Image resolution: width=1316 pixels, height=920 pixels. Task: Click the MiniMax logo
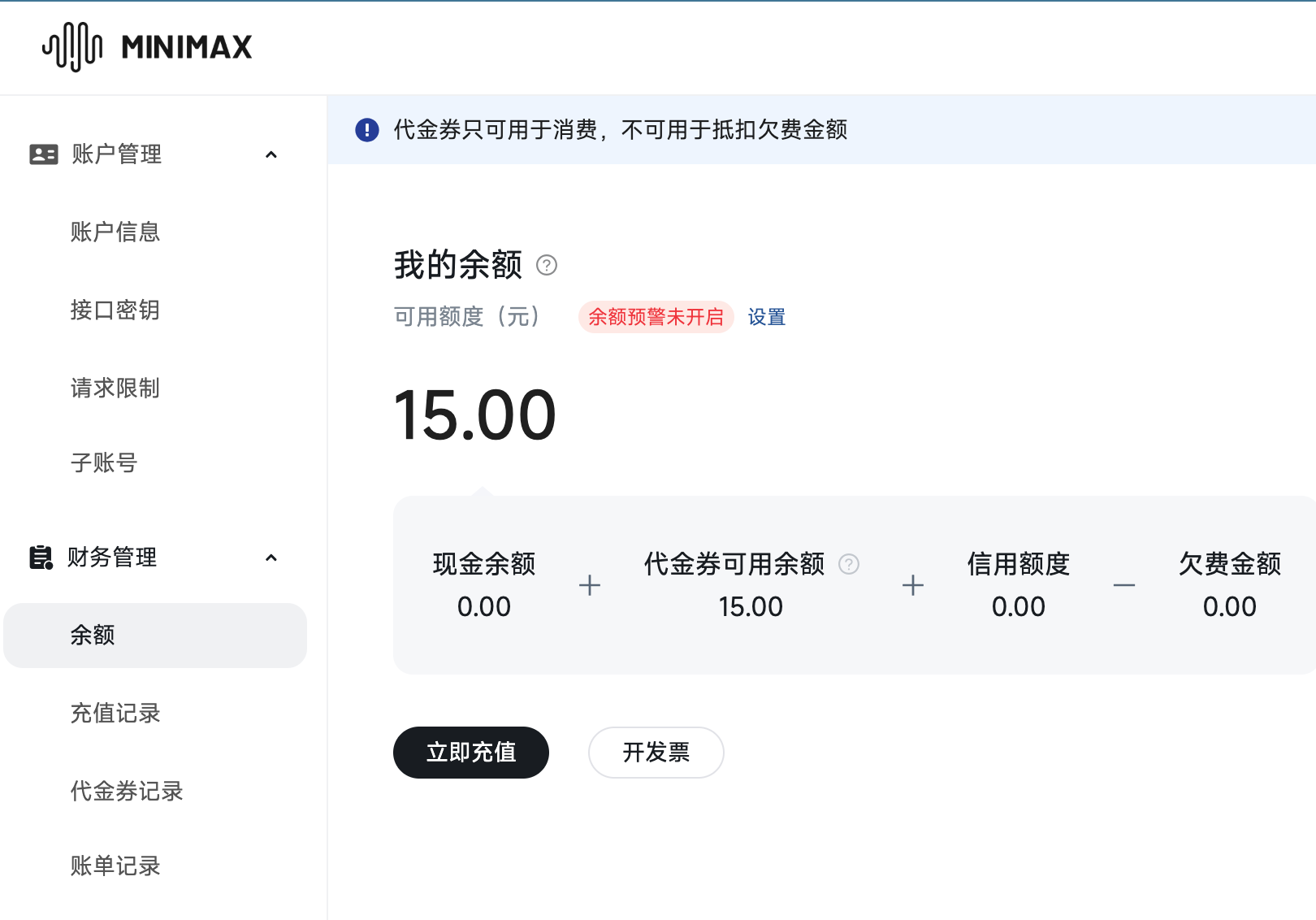pos(149,46)
